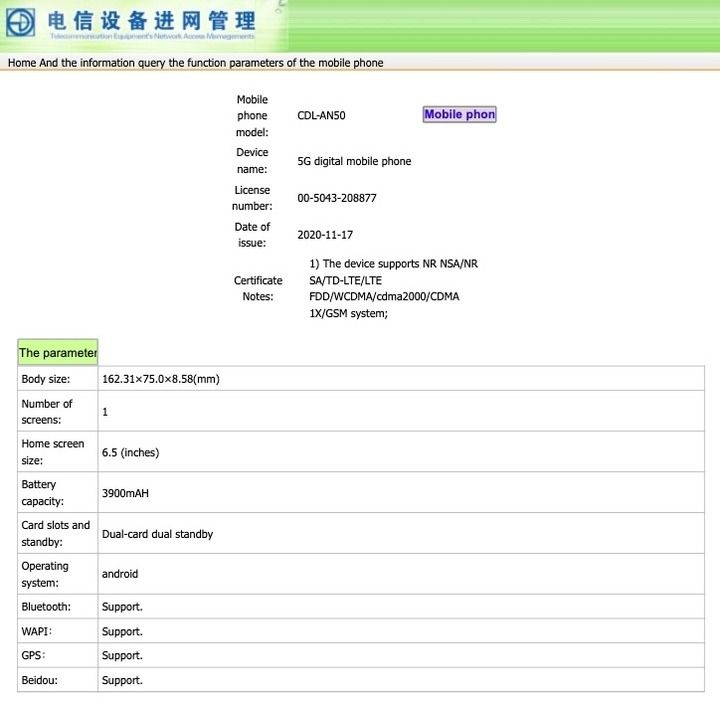Image resolution: width=720 pixels, height=701 pixels.
Task: Select the model value CDL-AN50
Action: (x=321, y=115)
